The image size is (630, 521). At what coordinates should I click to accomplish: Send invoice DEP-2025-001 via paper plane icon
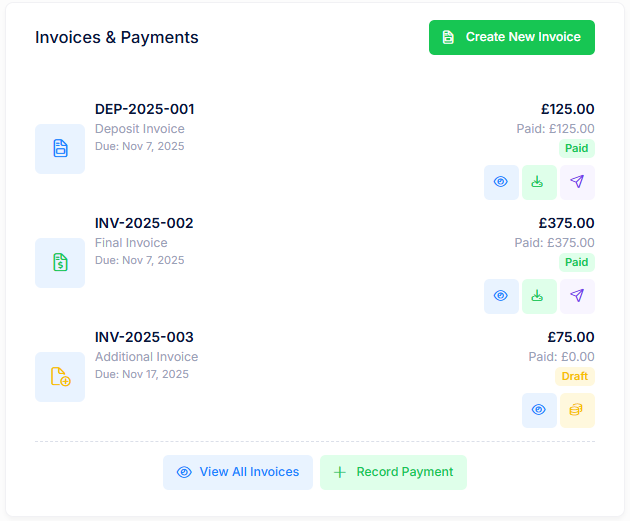(x=577, y=182)
